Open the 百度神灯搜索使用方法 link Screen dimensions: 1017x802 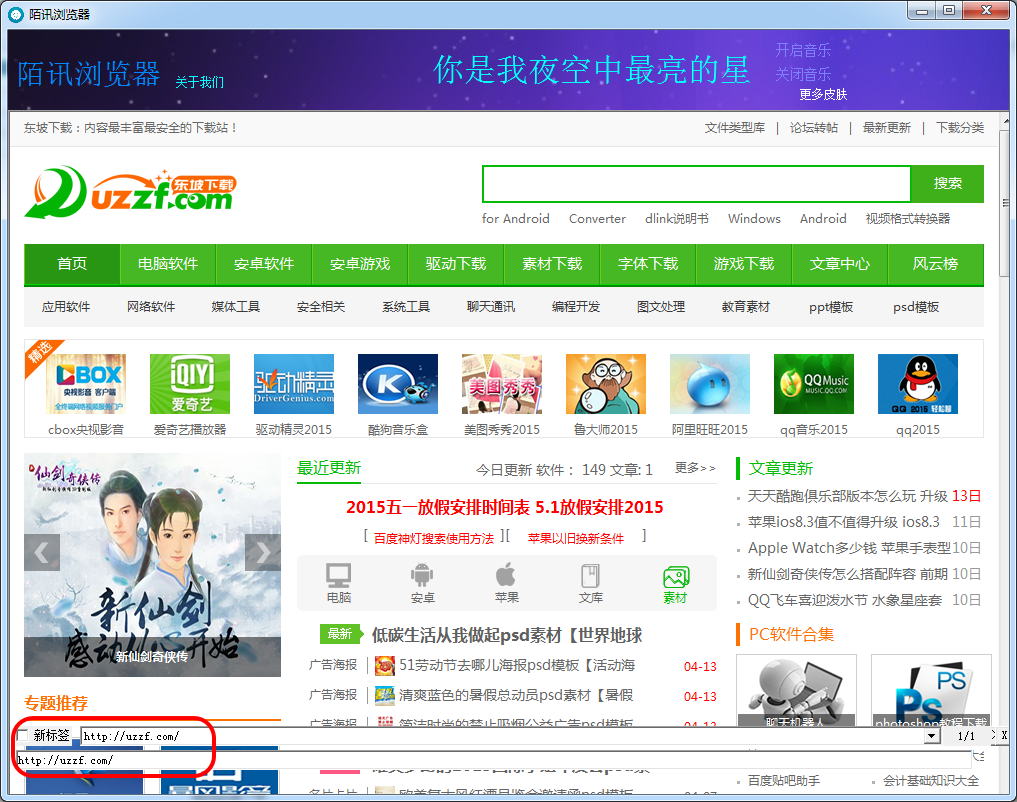coord(433,538)
